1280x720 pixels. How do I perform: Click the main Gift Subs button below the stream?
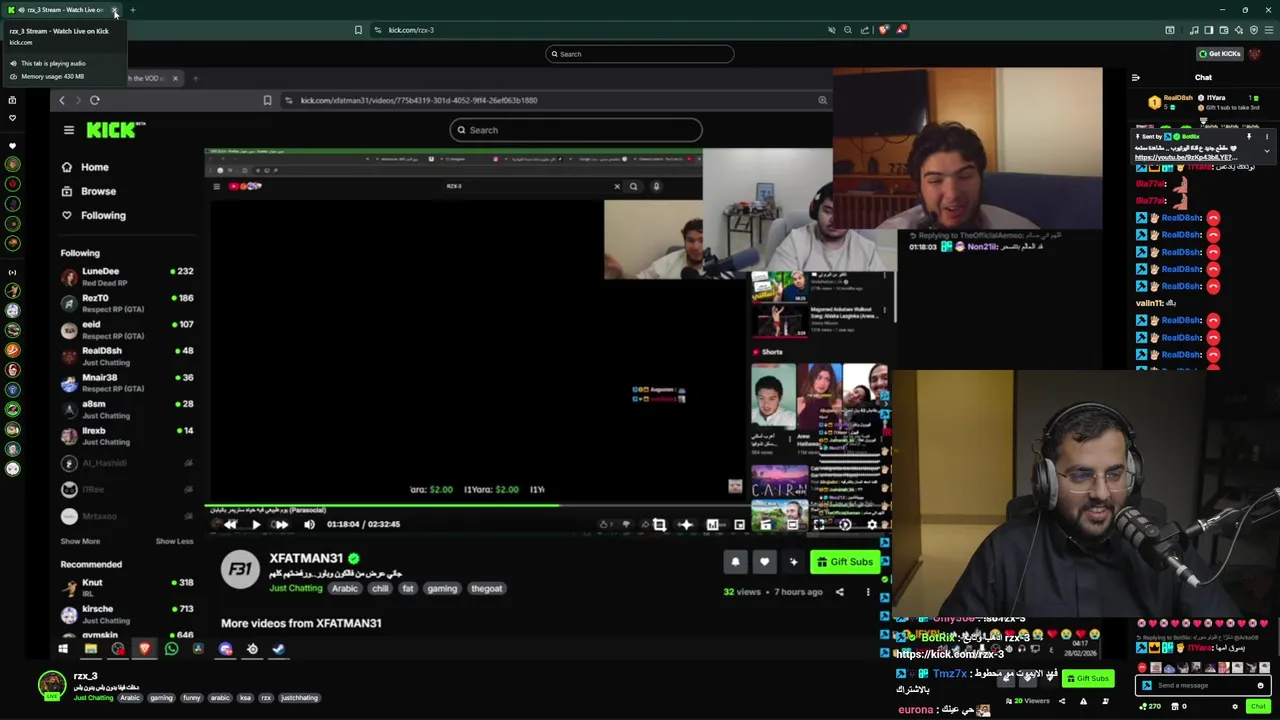[x=1087, y=678]
